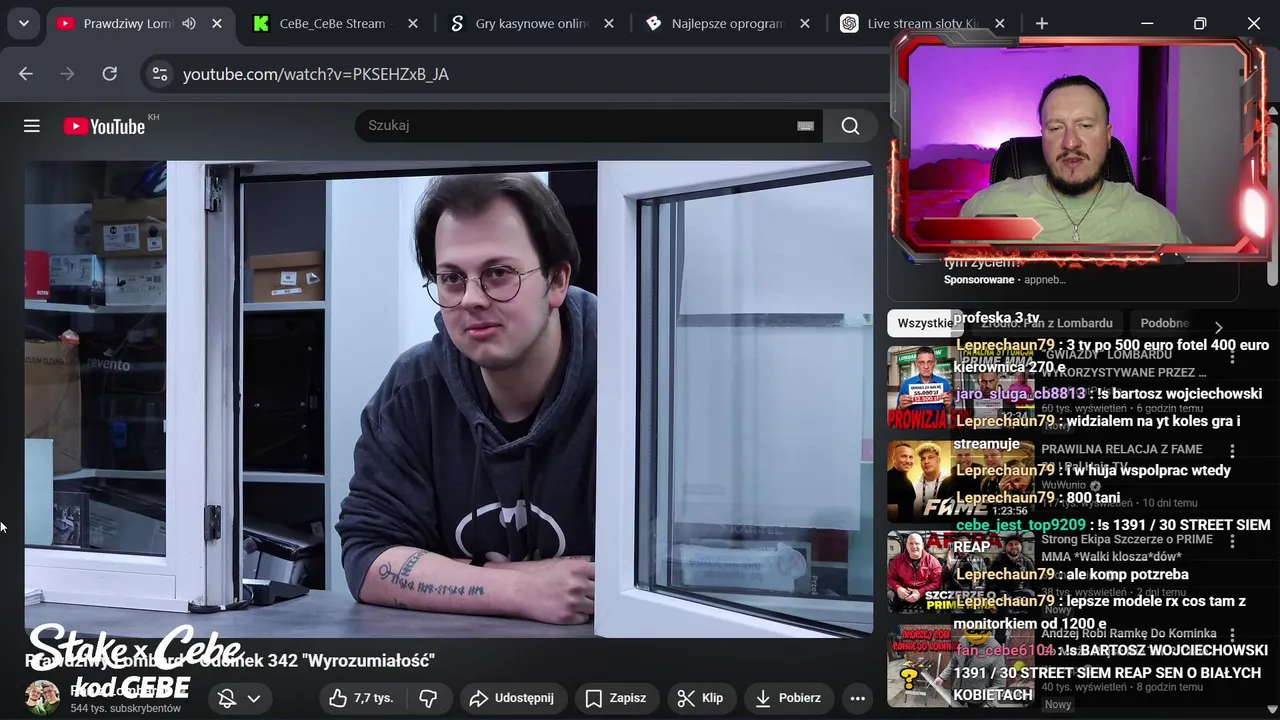Click the Strong Ekipa Szczerze o PRIME title

tap(1127, 548)
